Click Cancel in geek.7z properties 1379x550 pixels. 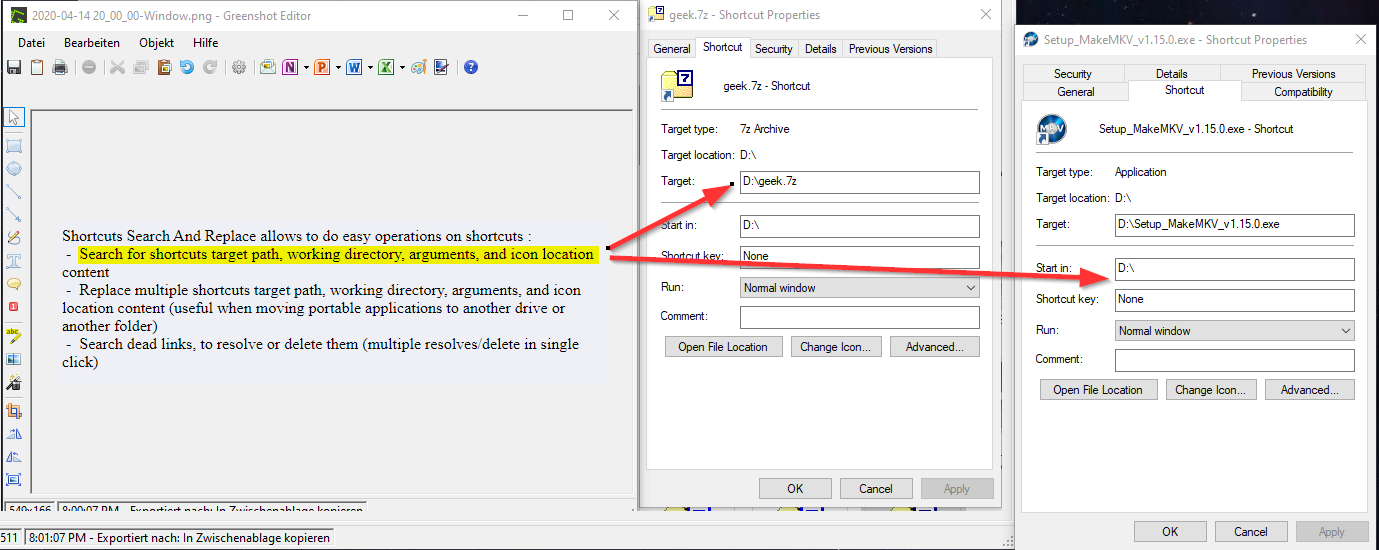point(875,489)
